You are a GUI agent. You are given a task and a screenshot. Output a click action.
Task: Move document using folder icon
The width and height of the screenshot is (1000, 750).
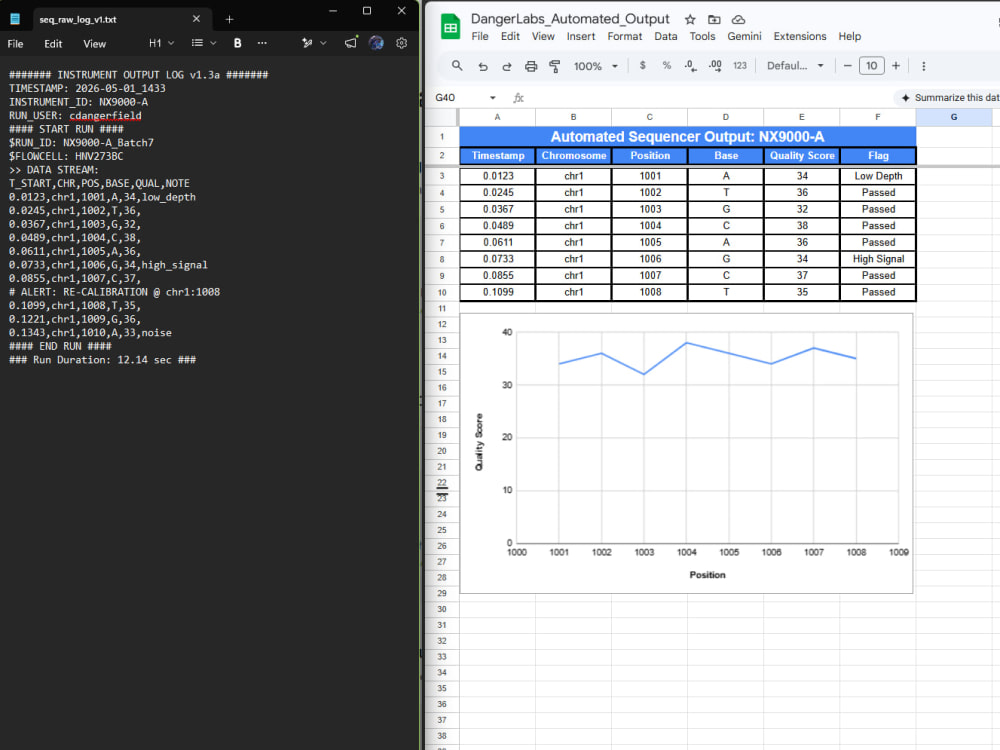714,20
